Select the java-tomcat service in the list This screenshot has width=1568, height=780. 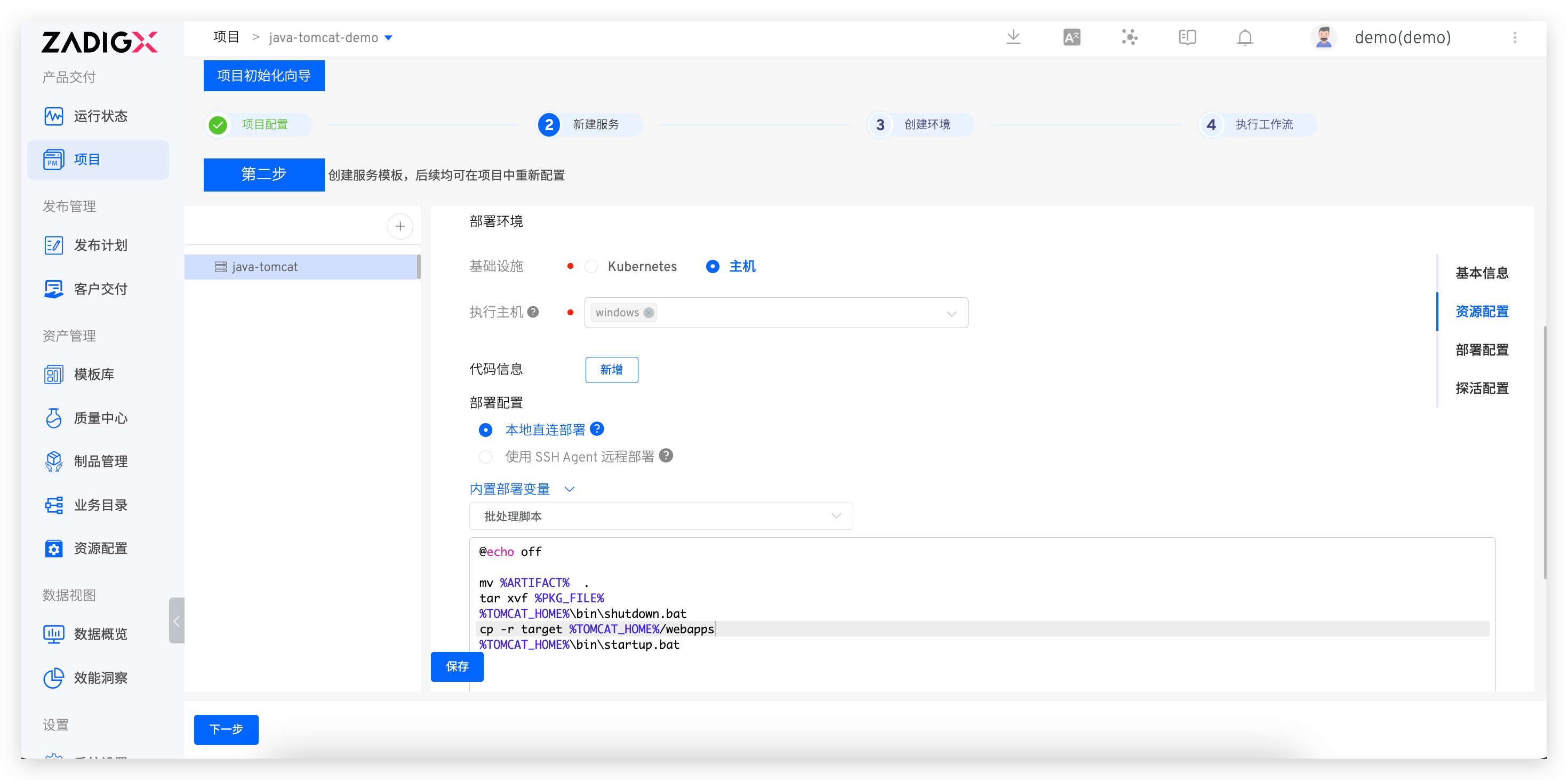coord(301,267)
